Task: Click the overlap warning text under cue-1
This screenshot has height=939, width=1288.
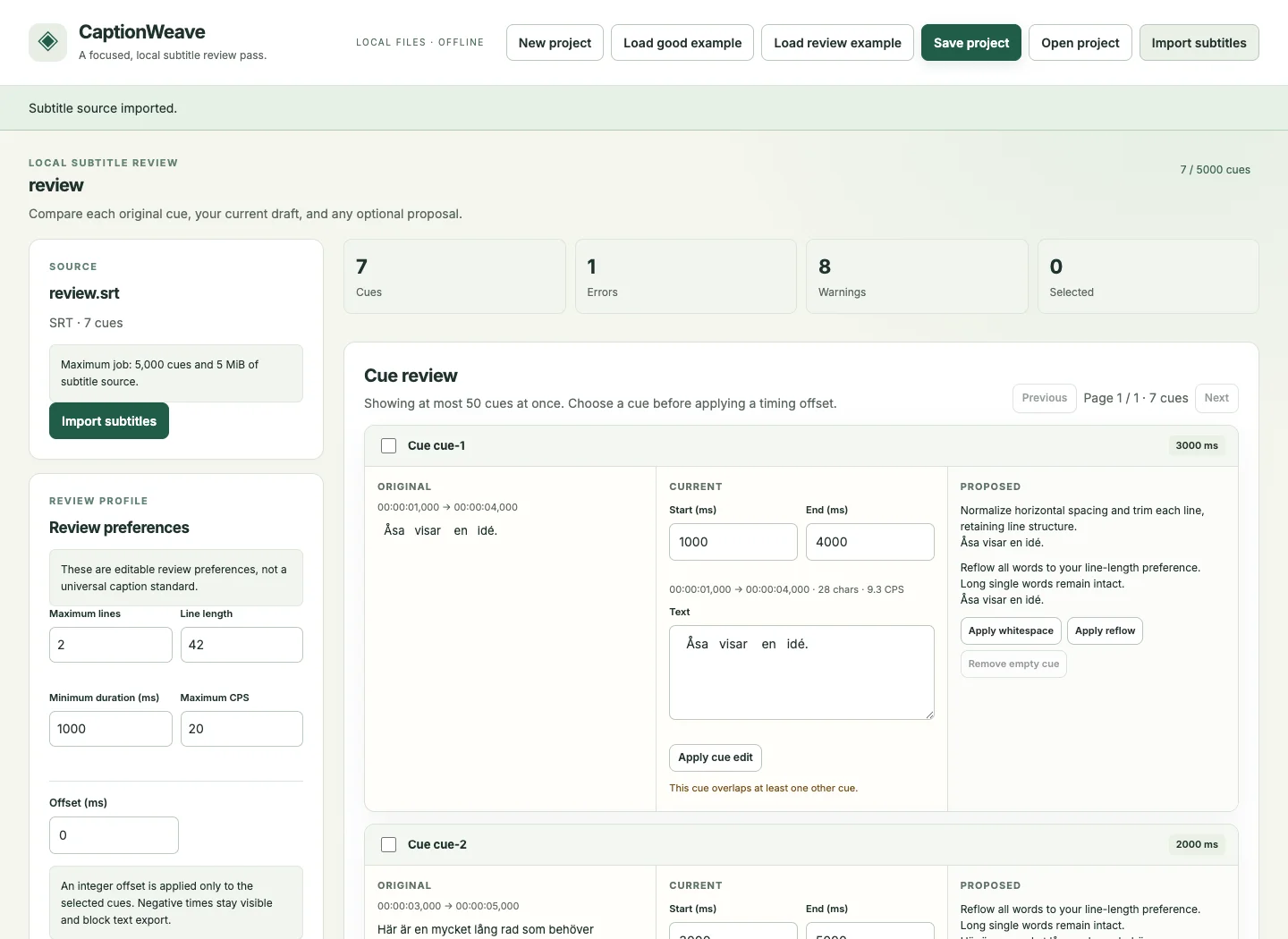Action: click(x=763, y=788)
